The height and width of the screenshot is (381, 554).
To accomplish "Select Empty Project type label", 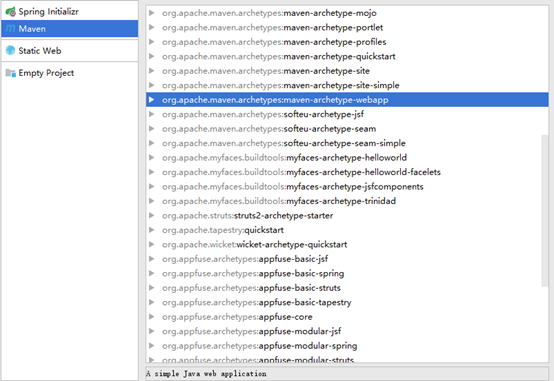I will point(46,73).
